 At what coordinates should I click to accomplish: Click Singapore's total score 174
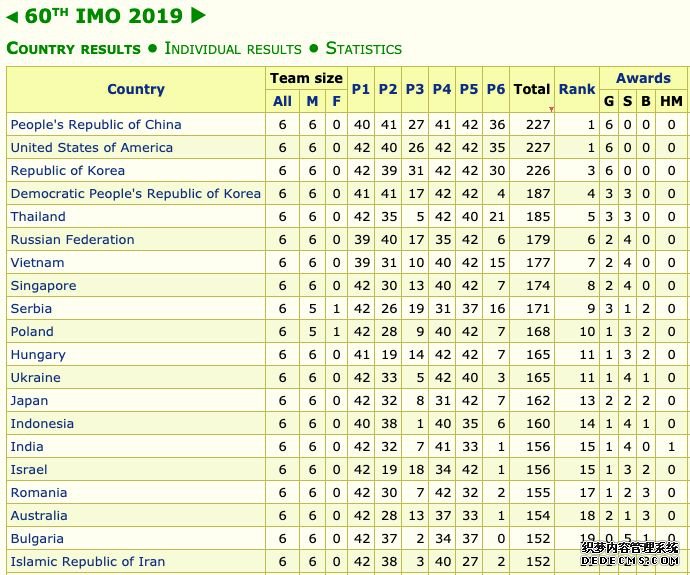538,286
